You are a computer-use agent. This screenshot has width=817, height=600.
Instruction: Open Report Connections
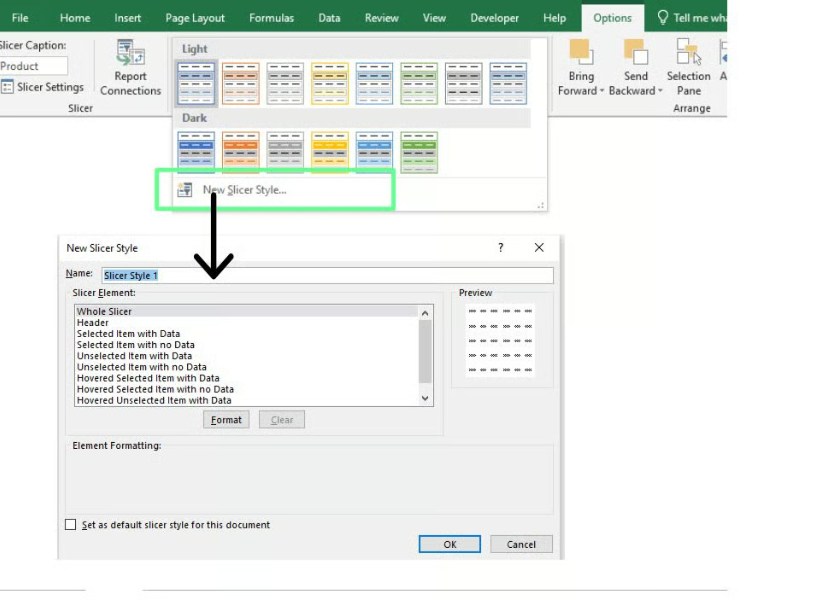130,68
